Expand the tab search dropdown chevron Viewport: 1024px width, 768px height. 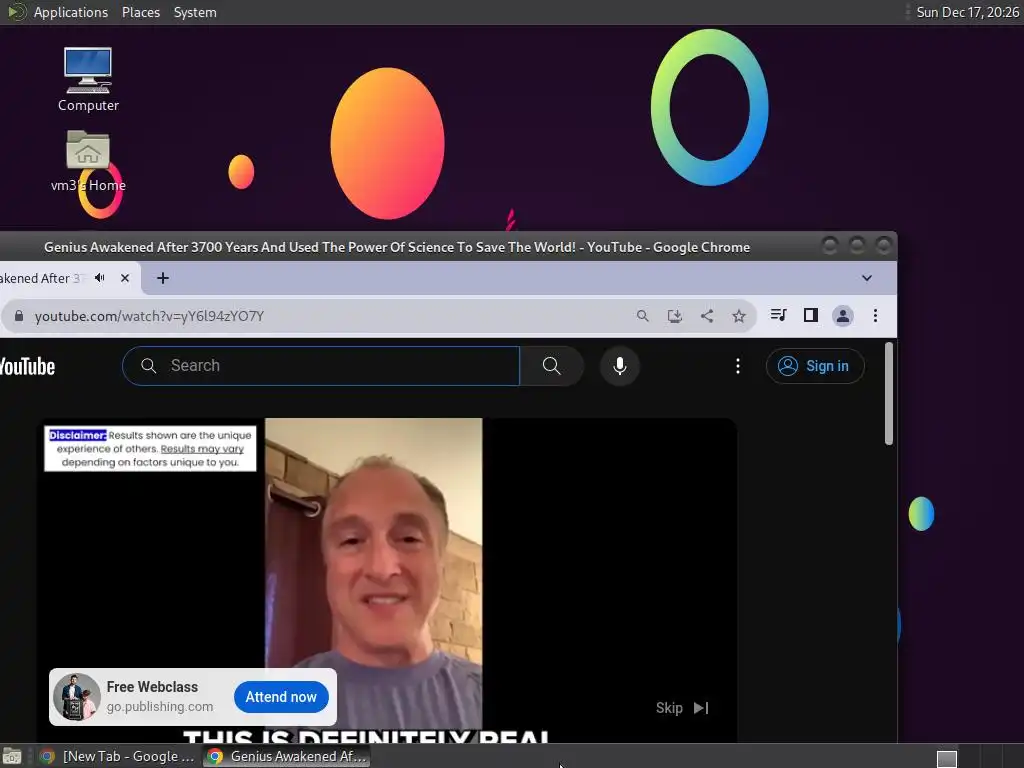[x=867, y=278]
